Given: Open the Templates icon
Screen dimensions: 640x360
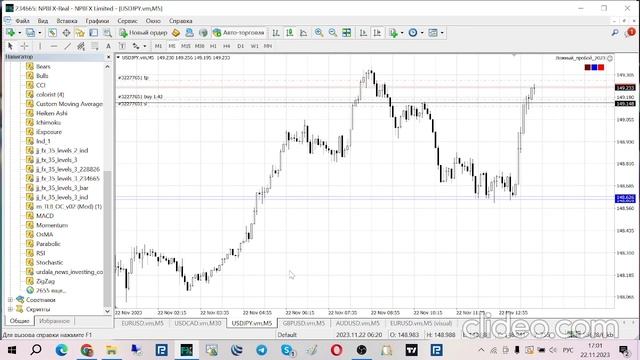Looking at the screenshot, I should [433, 33].
